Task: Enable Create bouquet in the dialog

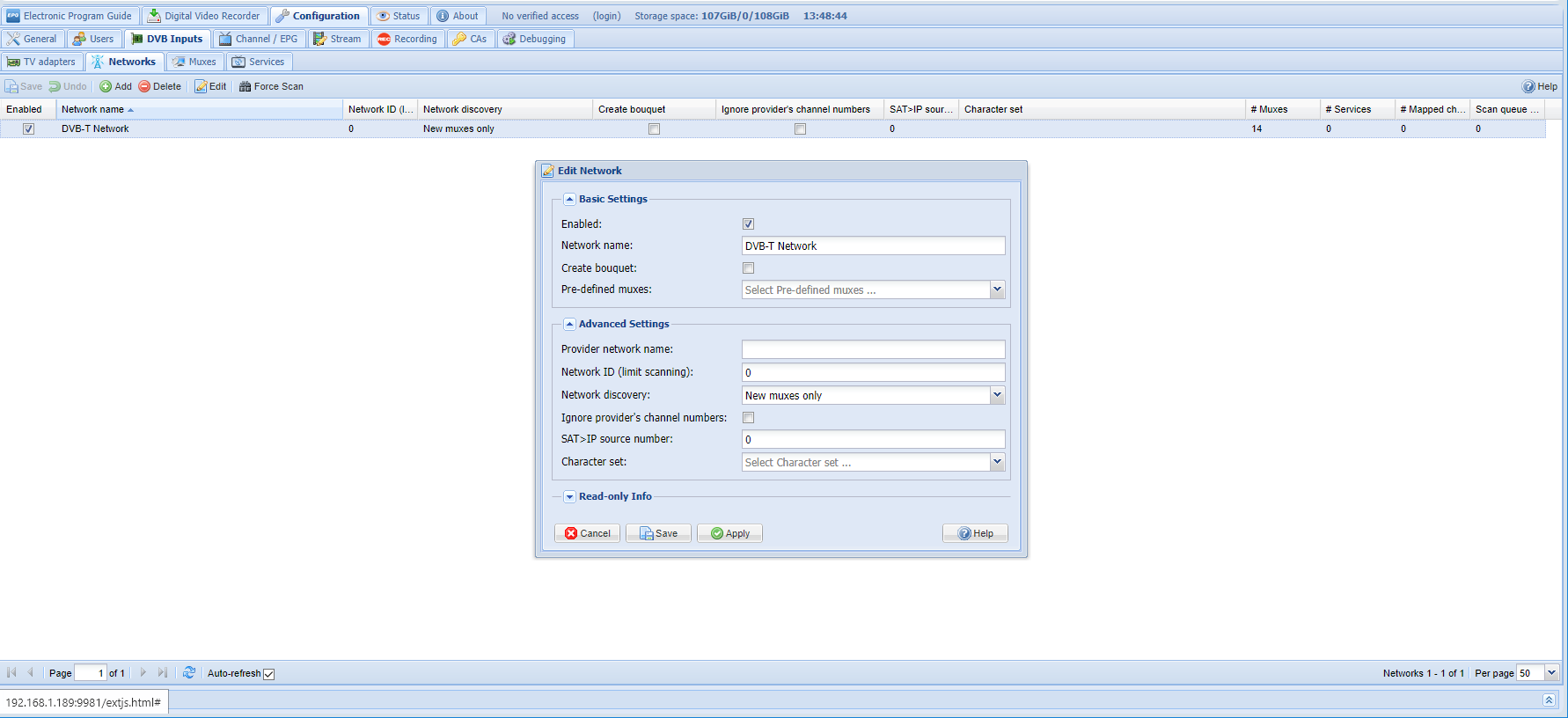Action: 749,268
